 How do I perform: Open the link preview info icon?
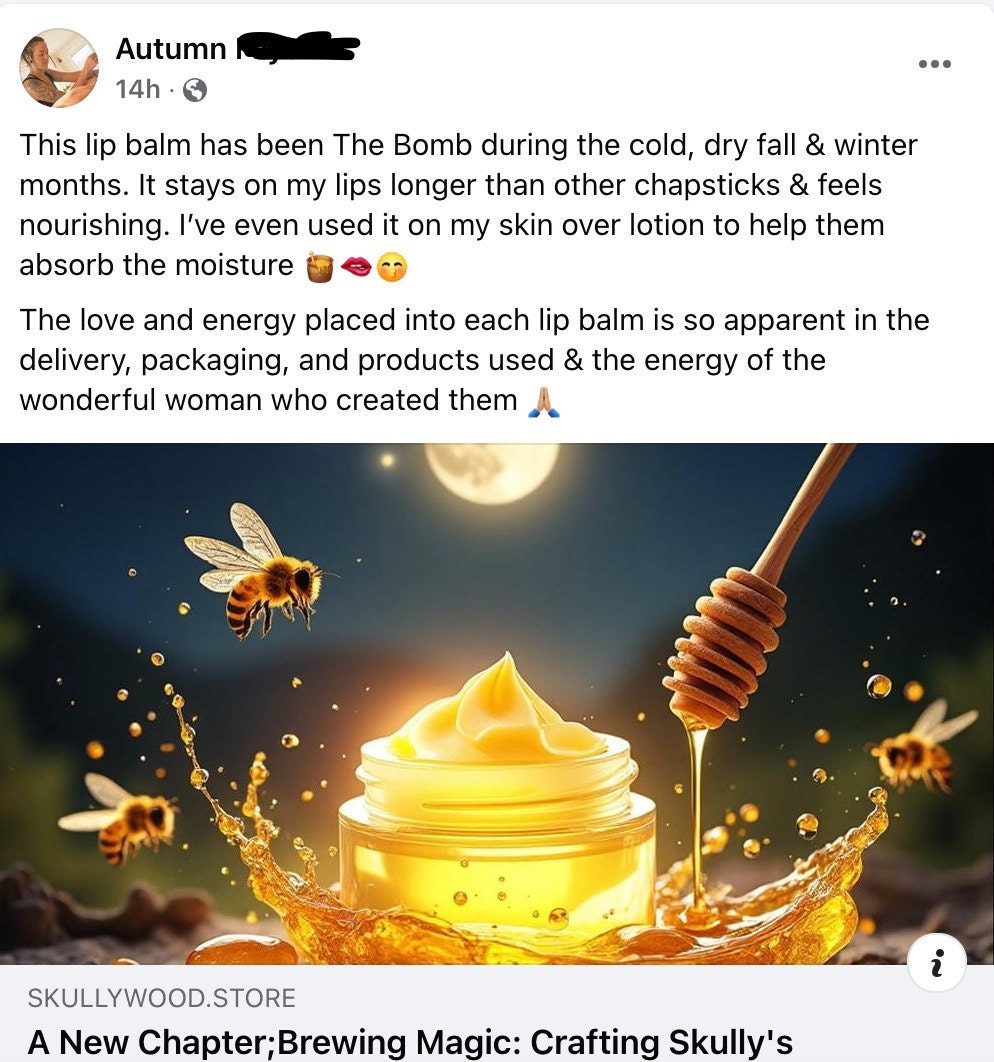936,962
